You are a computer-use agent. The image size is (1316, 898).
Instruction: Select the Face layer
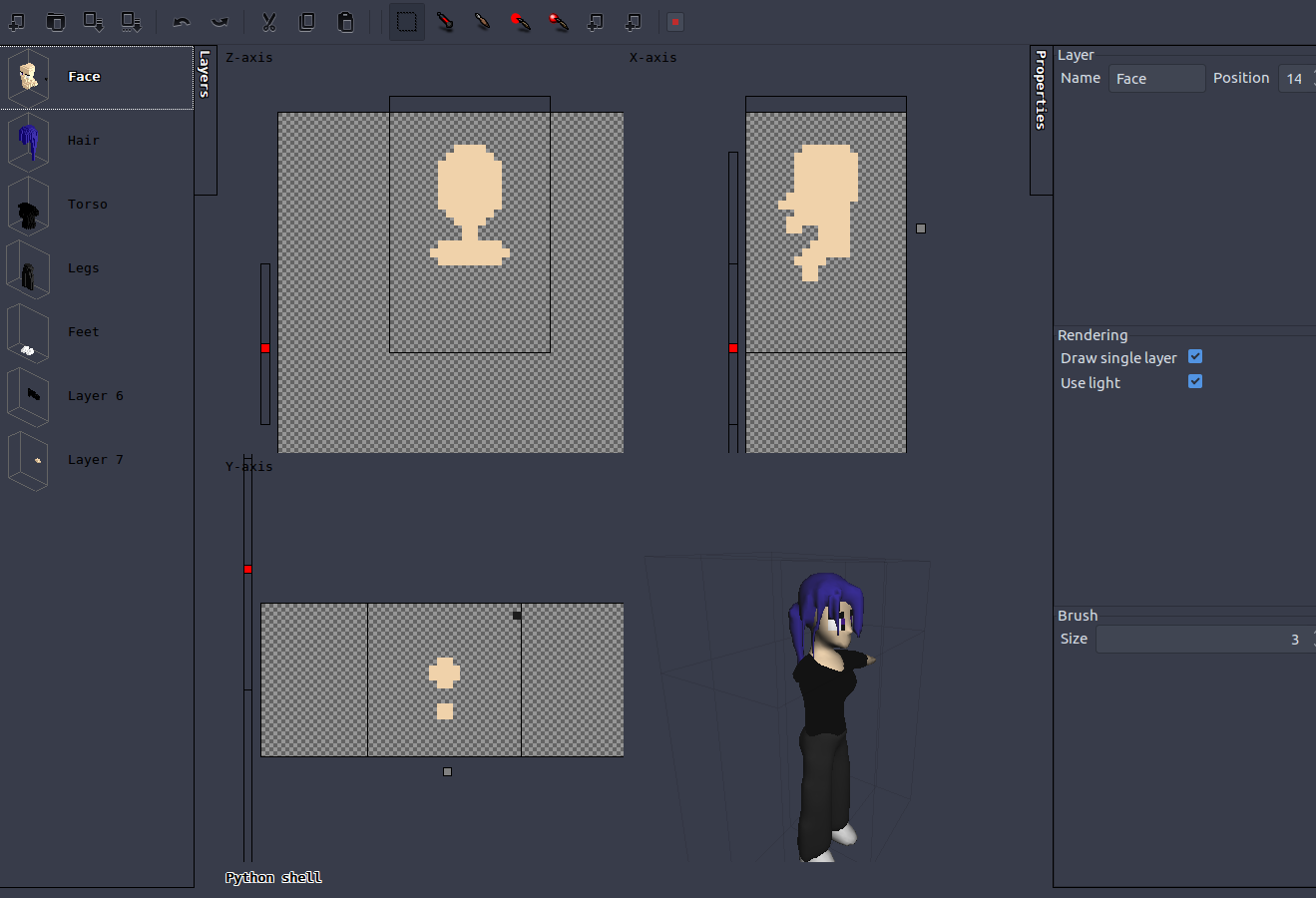click(x=97, y=77)
